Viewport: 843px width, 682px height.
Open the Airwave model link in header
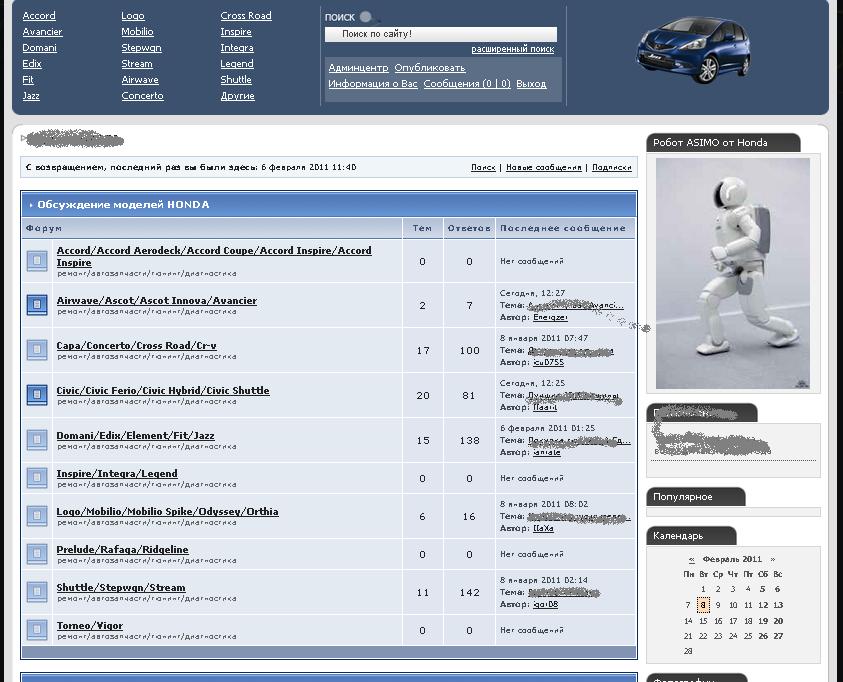click(x=140, y=80)
